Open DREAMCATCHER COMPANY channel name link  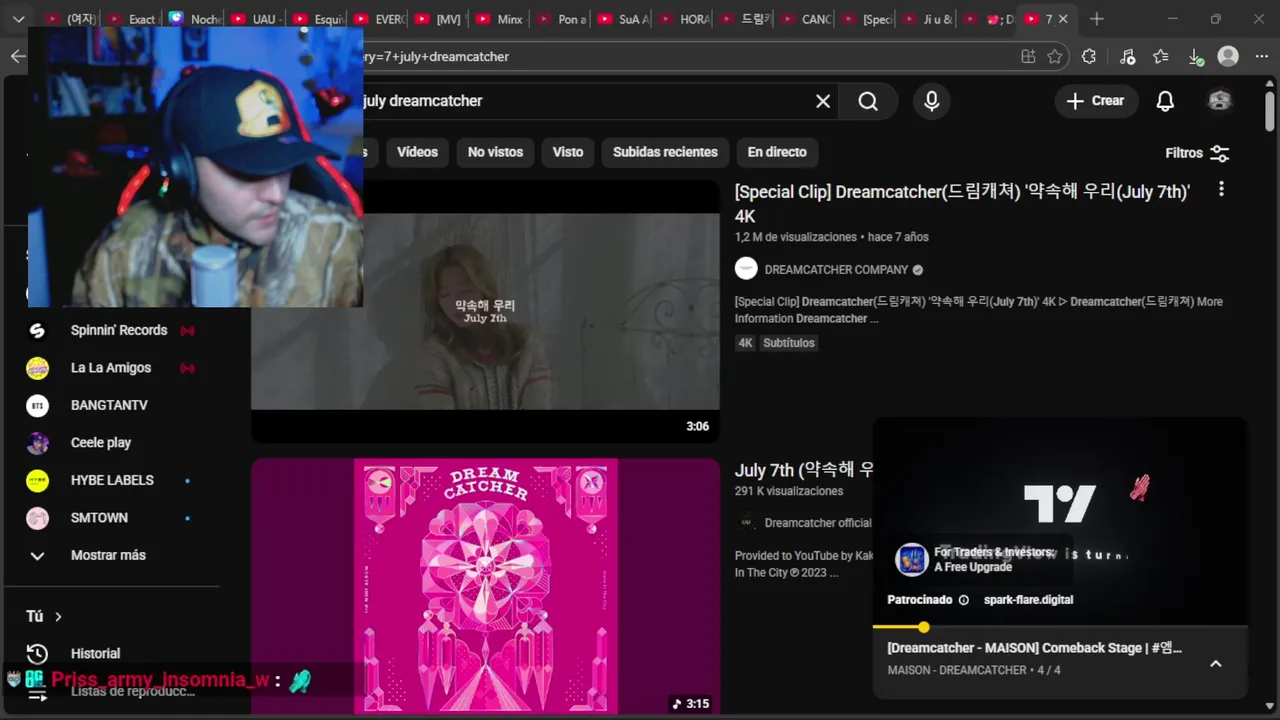(x=836, y=269)
